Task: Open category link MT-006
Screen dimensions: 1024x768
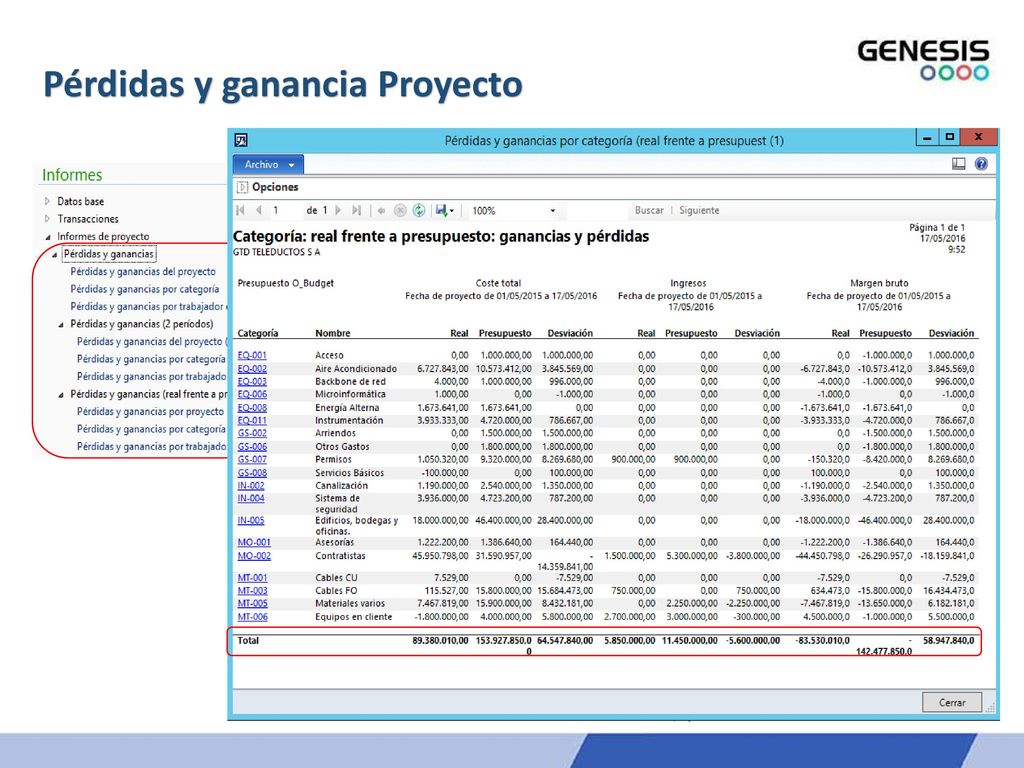Action: 253,617
